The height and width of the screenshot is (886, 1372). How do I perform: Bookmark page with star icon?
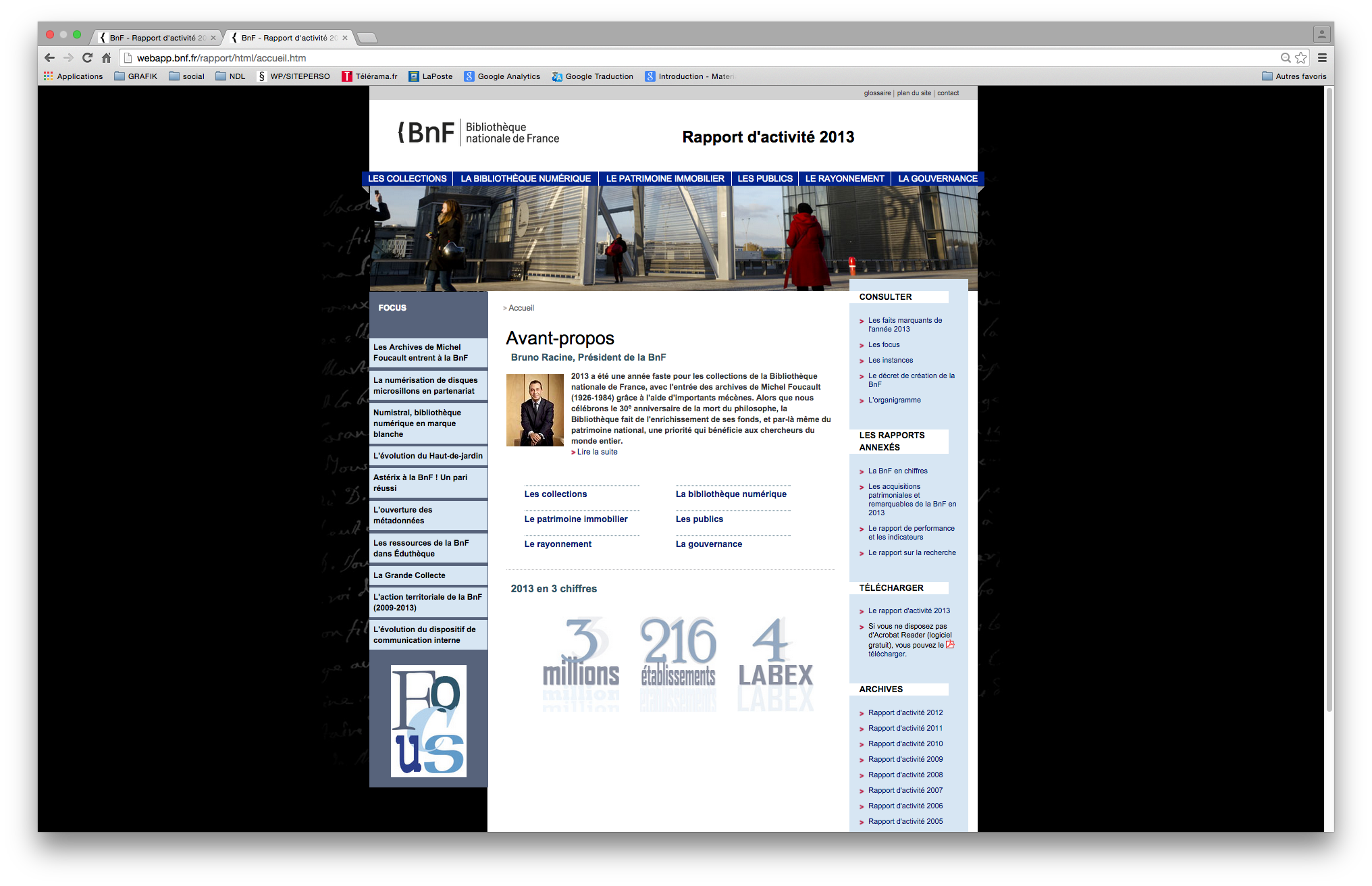coord(1301,58)
